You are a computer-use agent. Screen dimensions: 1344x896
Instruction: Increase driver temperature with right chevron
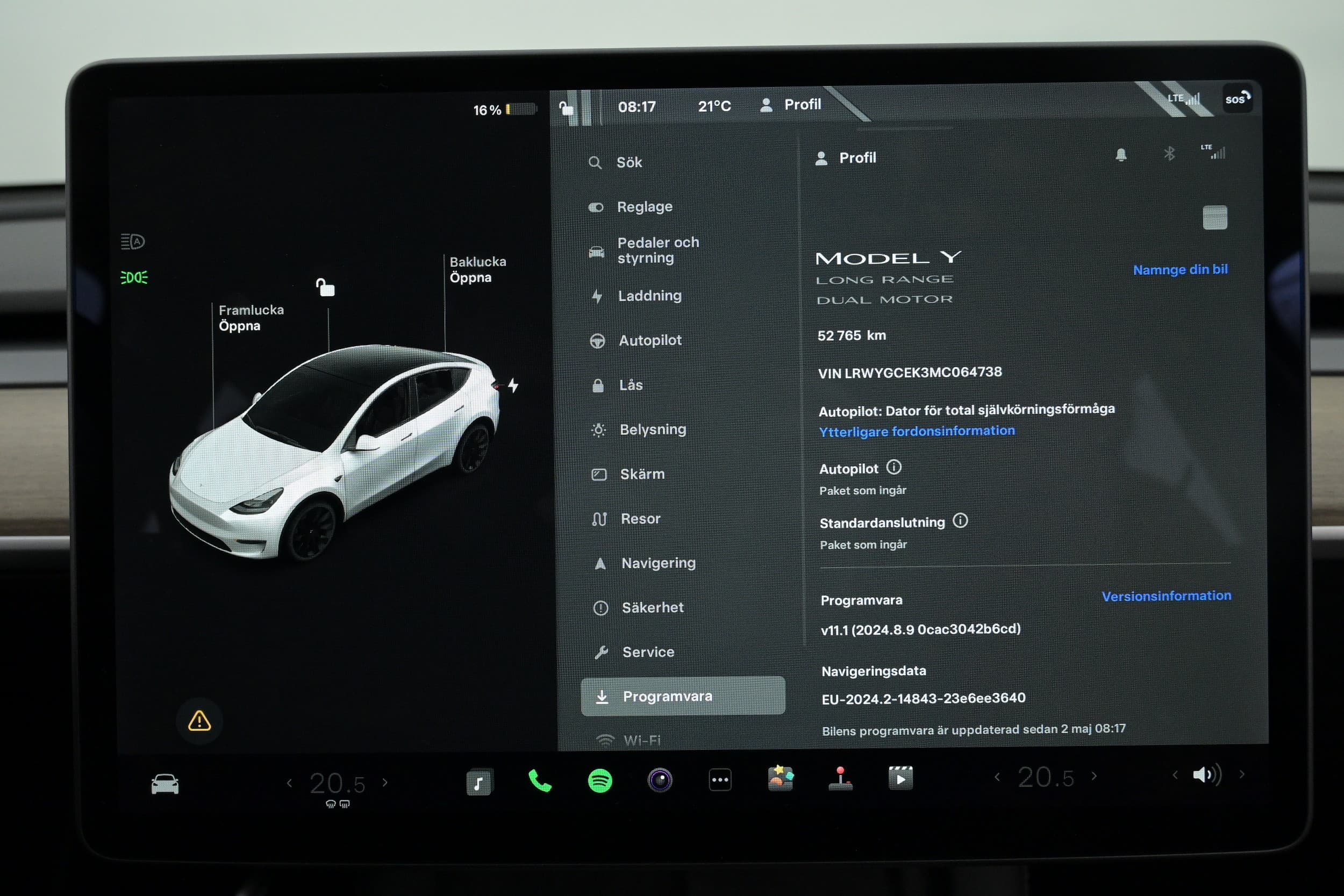[x=385, y=783]
